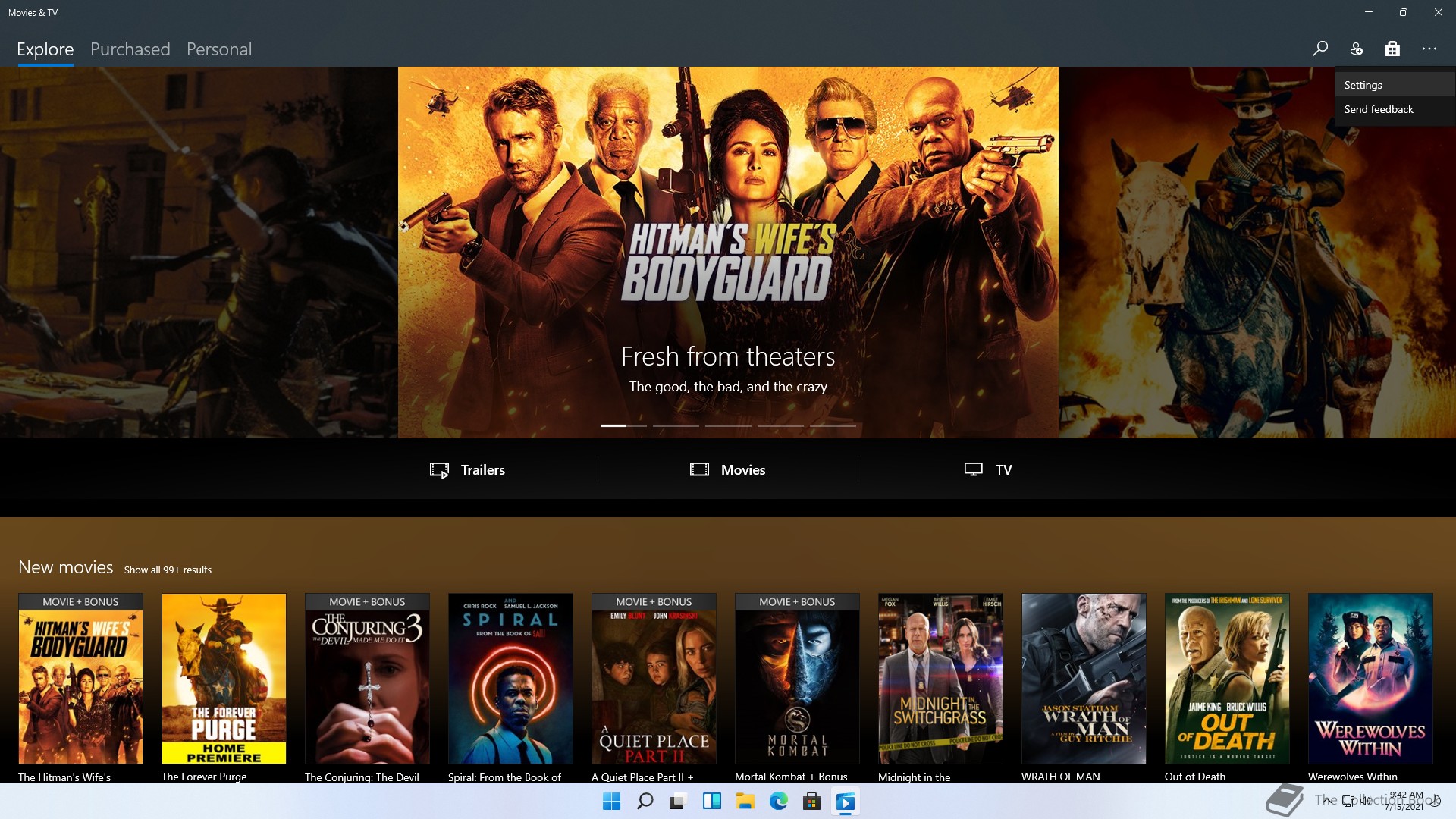Select the second carousel indicator

point(676,425)
